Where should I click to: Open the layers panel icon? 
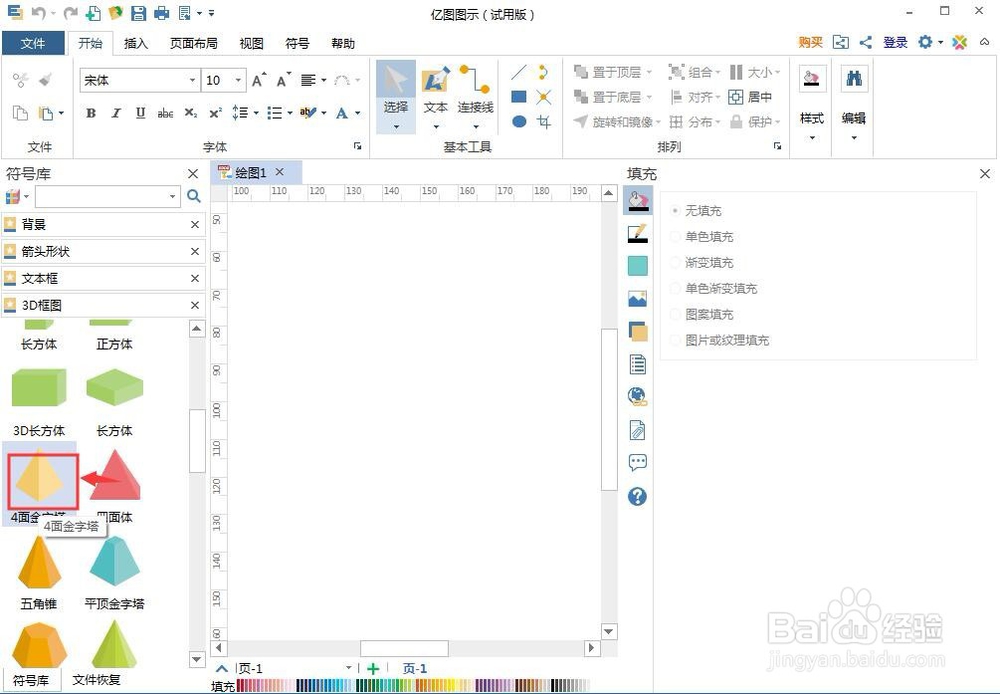tap(637, 332)
